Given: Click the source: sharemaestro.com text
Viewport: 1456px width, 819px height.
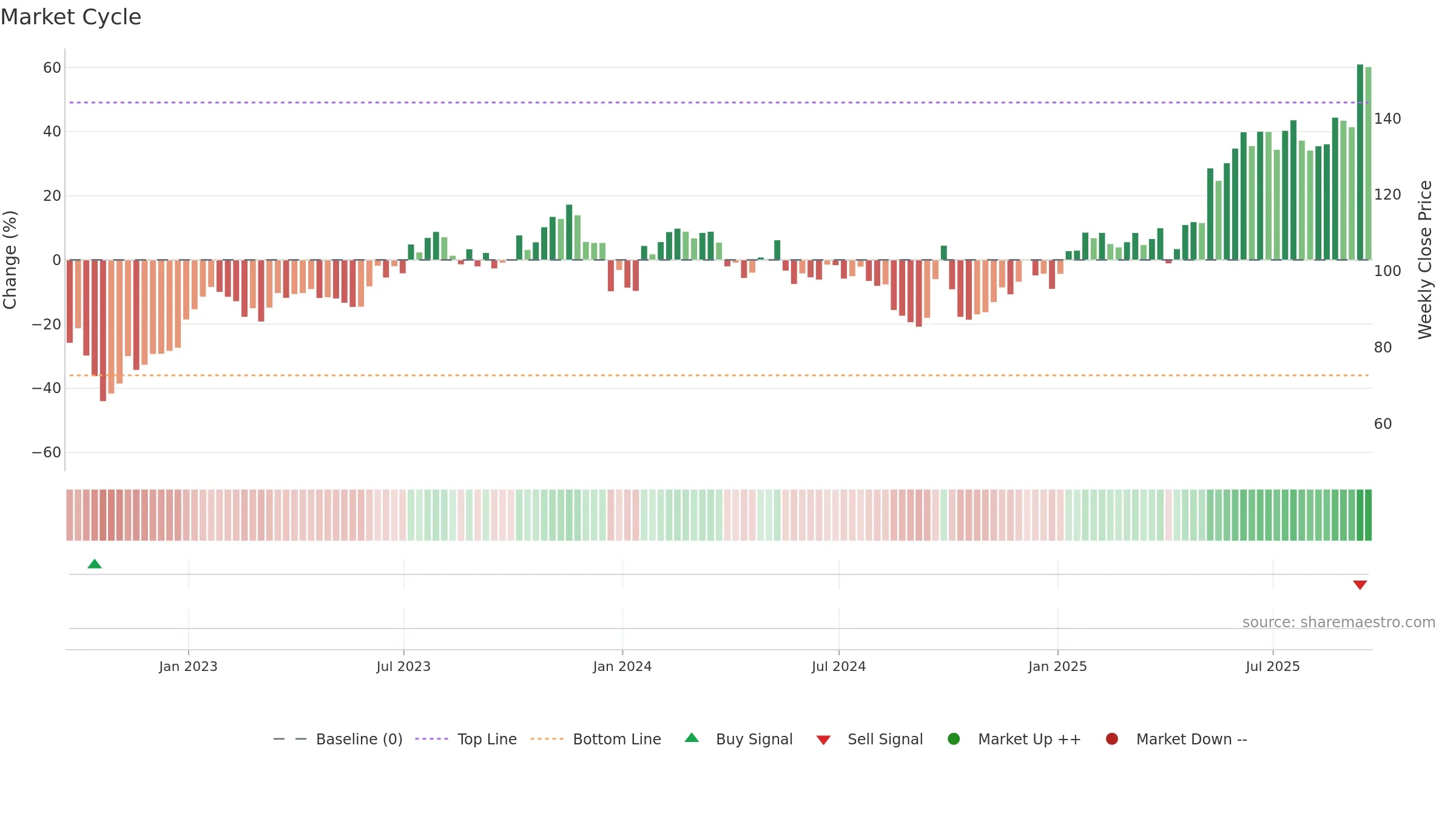Looking at the screenshot, I should pyautogui.click(x=1339, y=622).
